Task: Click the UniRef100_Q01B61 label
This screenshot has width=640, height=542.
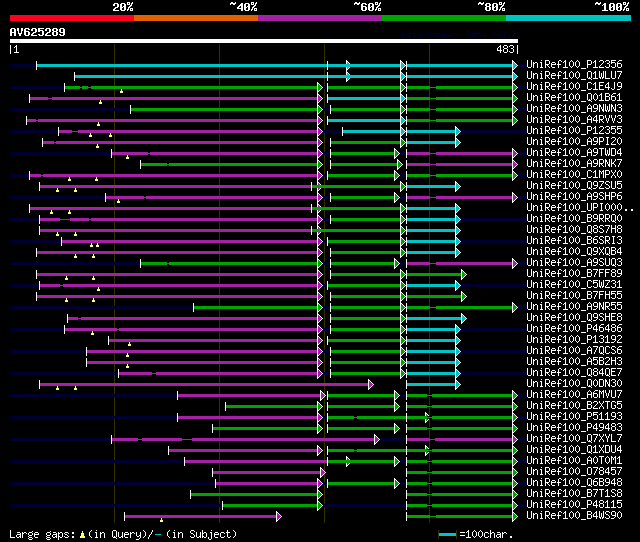Action: pos(574,98)
